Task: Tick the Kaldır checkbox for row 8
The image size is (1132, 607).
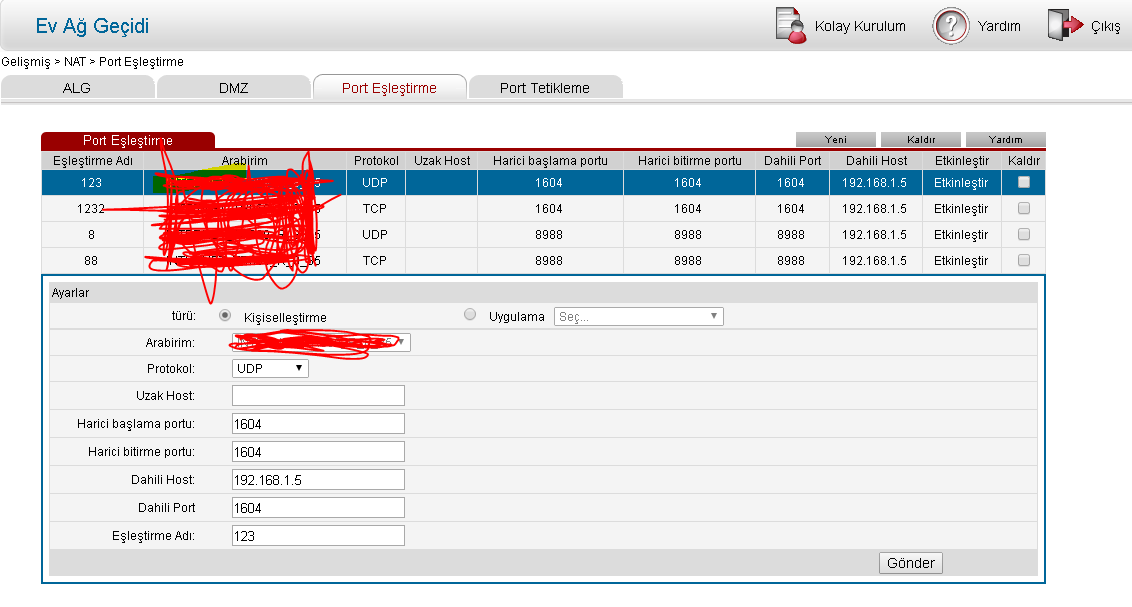Action: (1024, 234)
